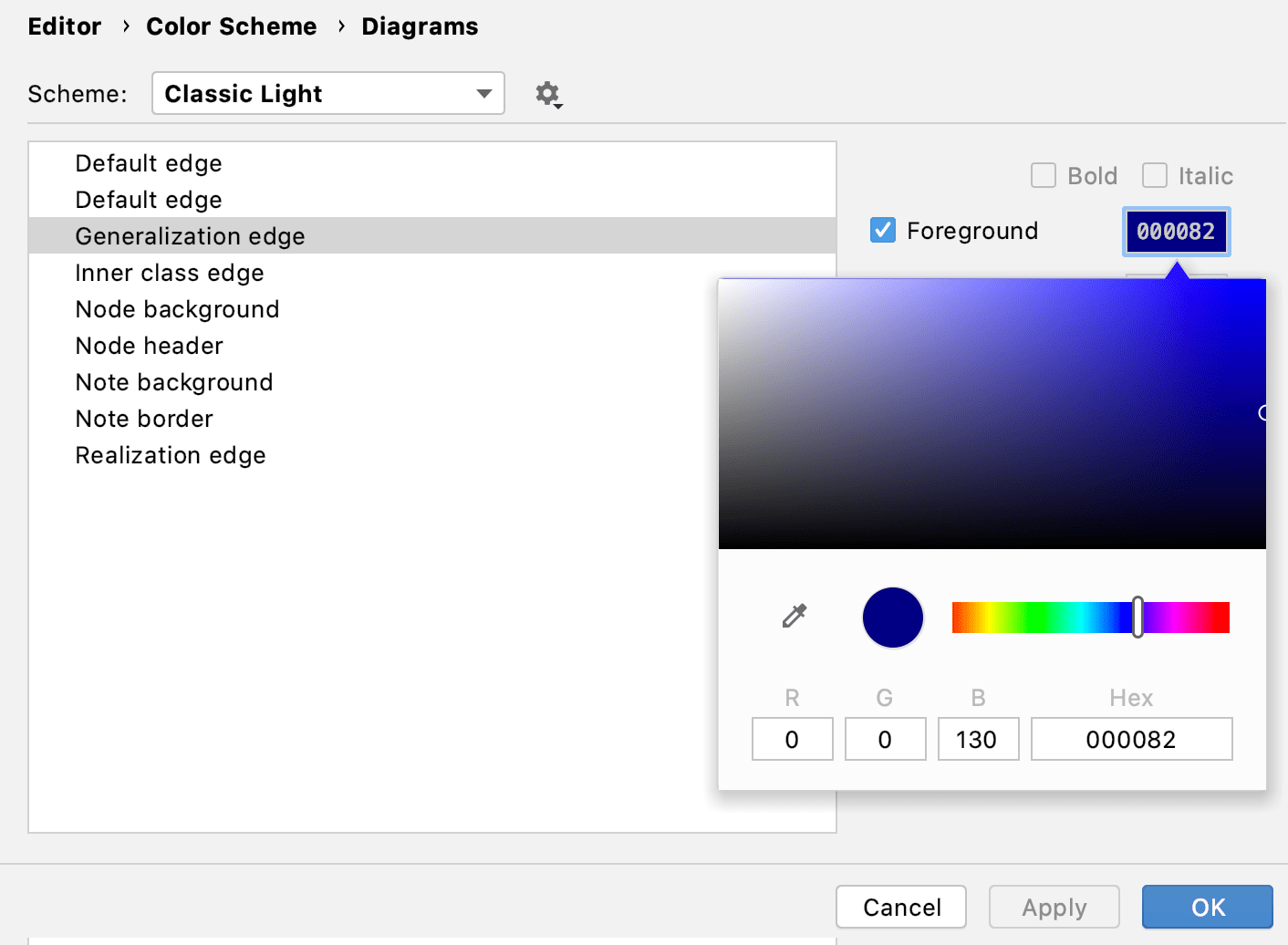This screenshot has height=945, width=1288.
Task: Confirm changes with the OK button
Action: click(x=1206, y=907)
